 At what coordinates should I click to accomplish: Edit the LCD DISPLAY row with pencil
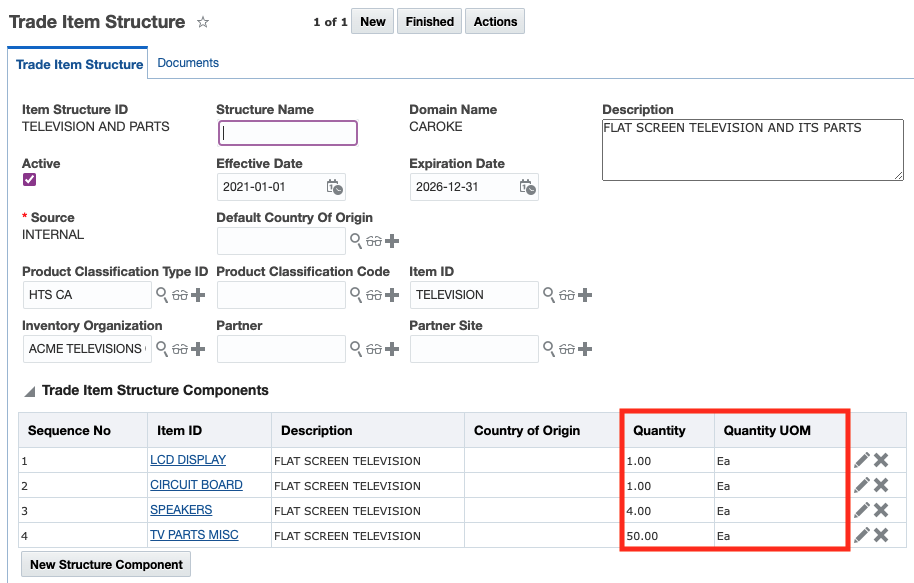pos(861,460)
